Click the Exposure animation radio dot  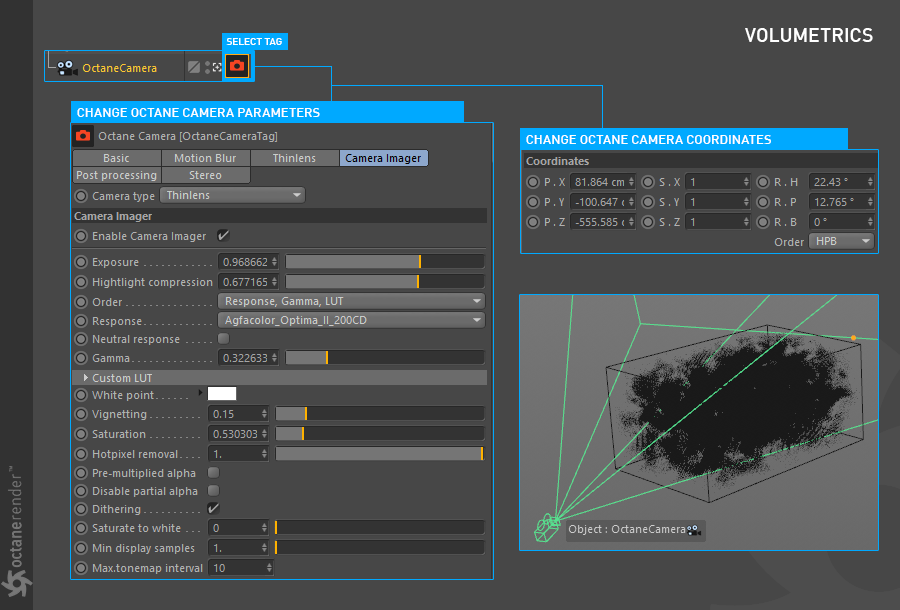81,262
